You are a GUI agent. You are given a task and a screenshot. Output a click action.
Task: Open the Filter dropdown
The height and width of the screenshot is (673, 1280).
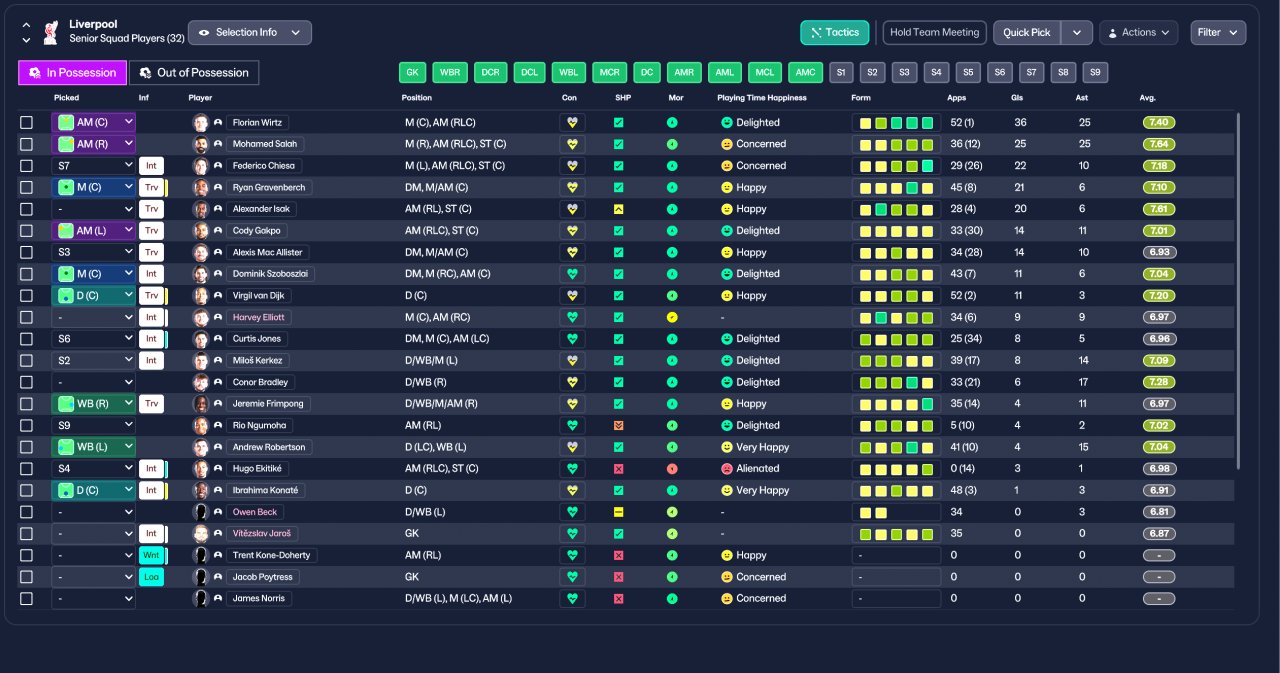pos(1218,33)
